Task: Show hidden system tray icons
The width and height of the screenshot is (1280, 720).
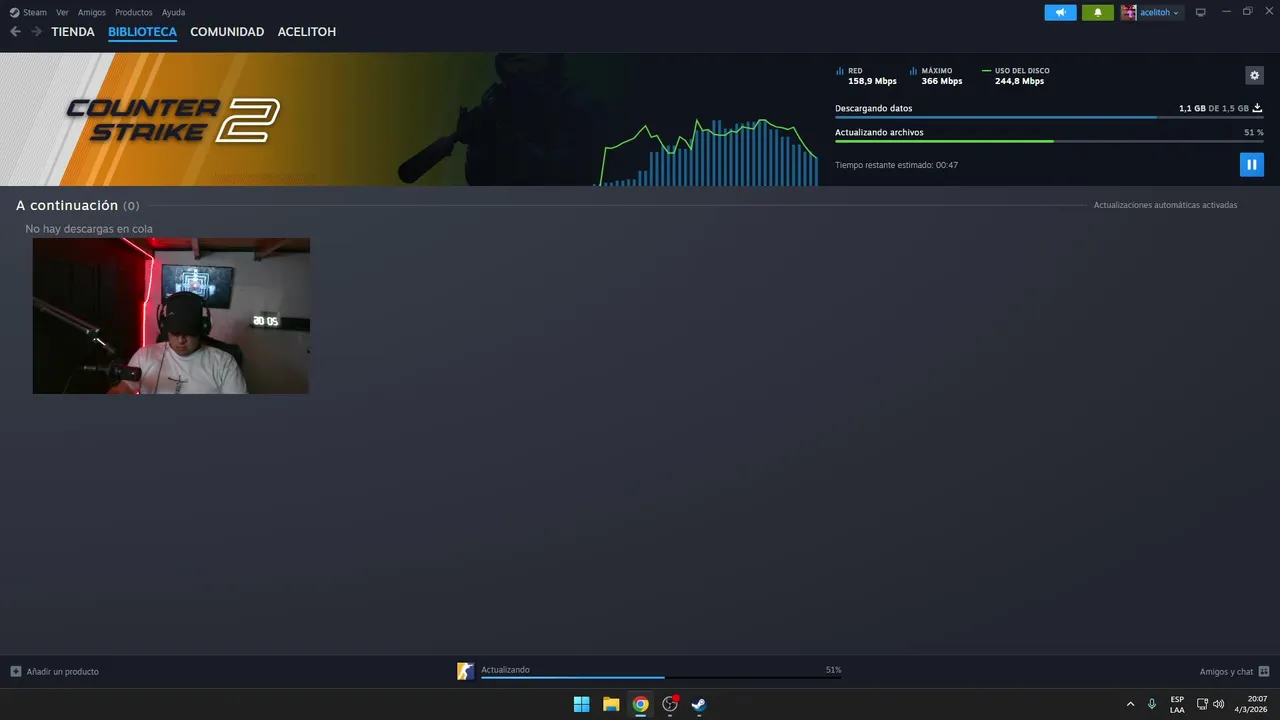Action: pyautogui.click(x=1131, y=704)
